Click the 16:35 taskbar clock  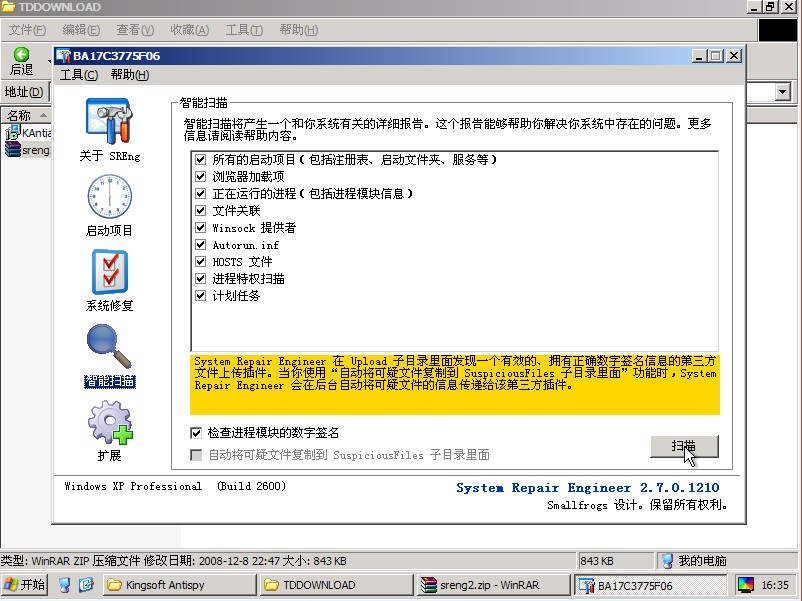click(775, 585)
